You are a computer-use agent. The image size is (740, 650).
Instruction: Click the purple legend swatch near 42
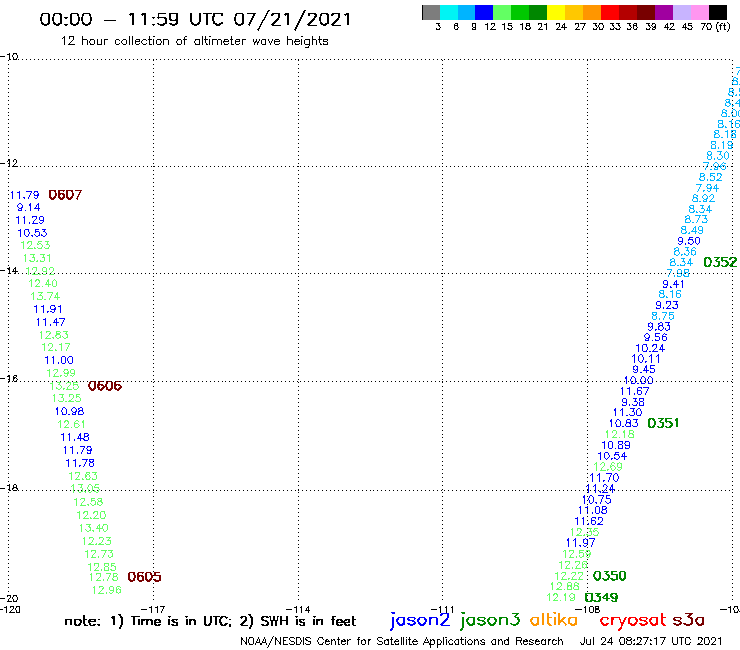click(x=664, y=12)
